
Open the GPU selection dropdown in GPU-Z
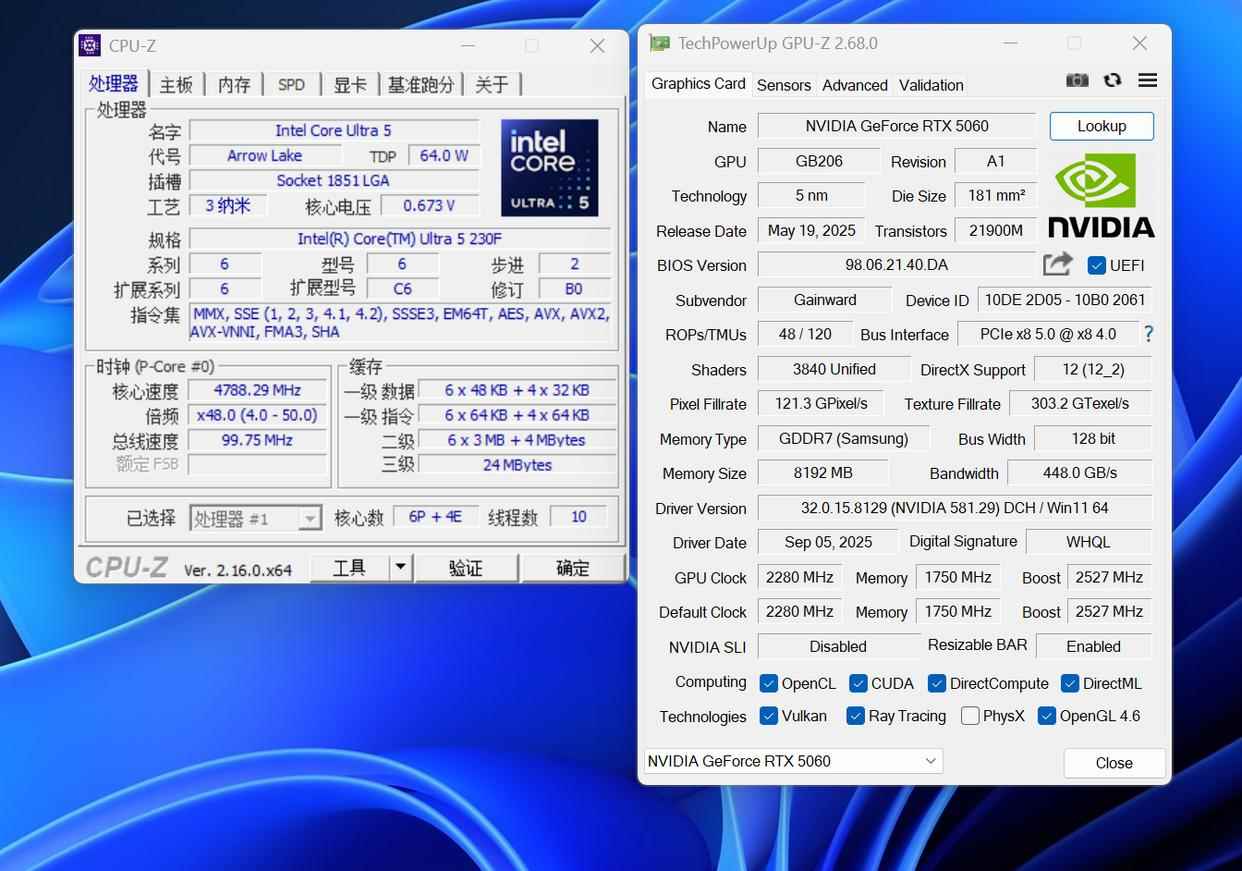[793, 761]
